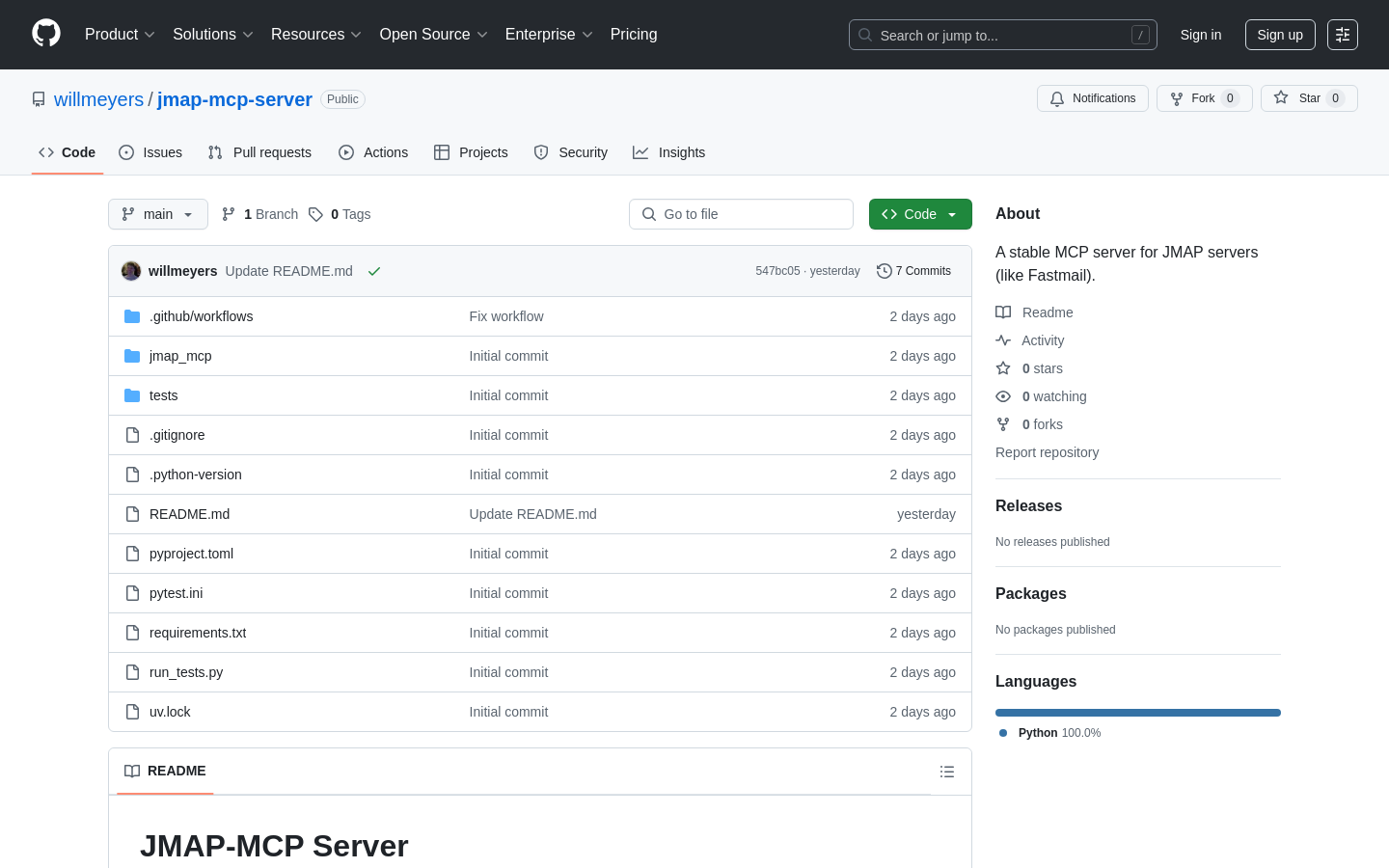Open the 'Fix workflow' commit message

506,316
